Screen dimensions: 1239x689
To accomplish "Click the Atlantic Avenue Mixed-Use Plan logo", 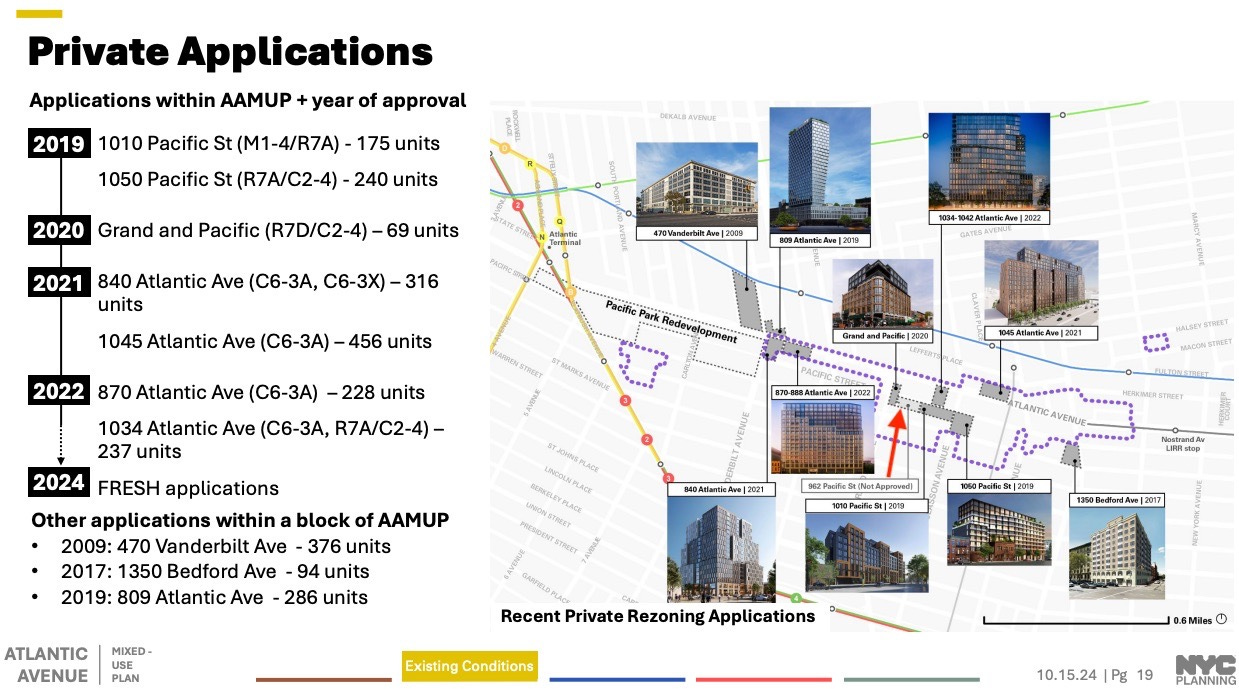I will coord(78,664).
